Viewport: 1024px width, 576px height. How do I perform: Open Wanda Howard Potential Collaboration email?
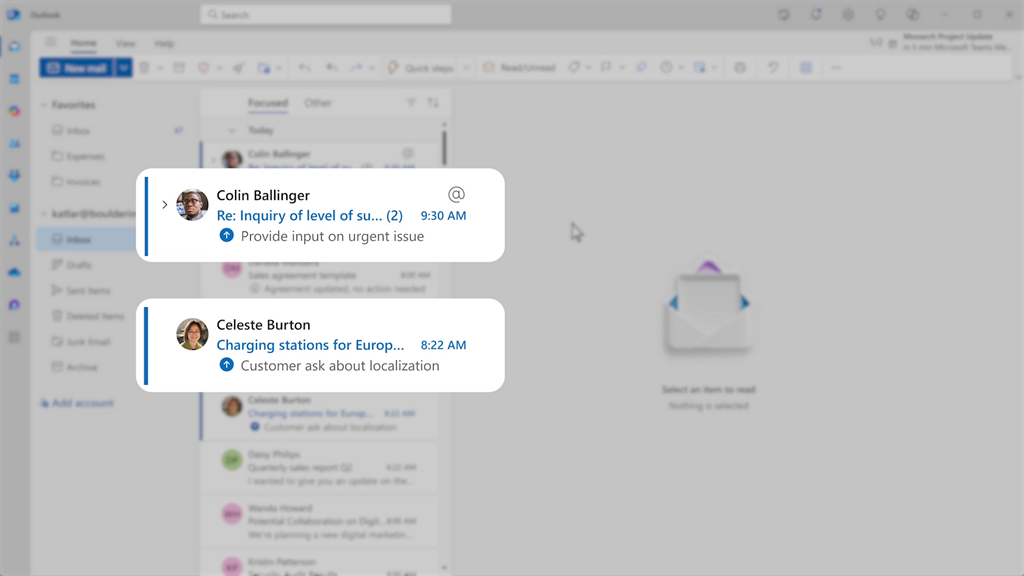[319, 521]
